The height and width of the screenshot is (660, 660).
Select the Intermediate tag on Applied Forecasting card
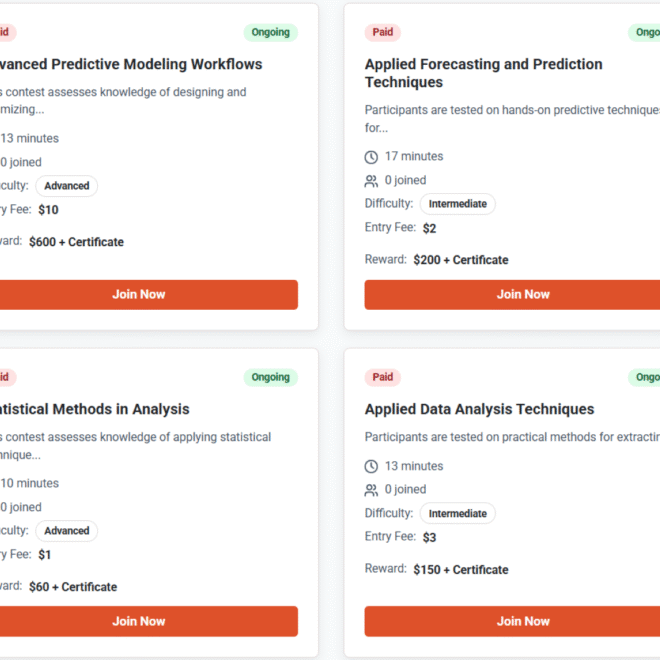(x=457, y=204)
